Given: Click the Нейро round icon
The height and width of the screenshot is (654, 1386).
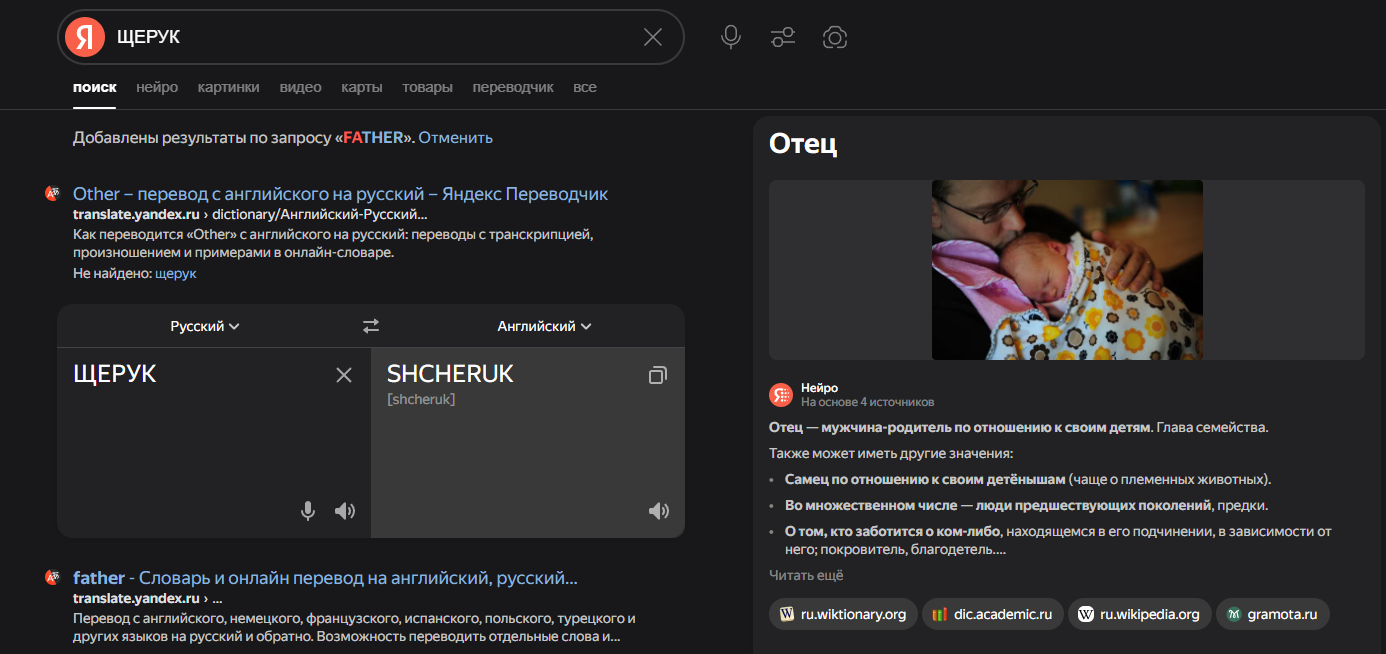Looking at the screenshot, I should click(781, 395).
